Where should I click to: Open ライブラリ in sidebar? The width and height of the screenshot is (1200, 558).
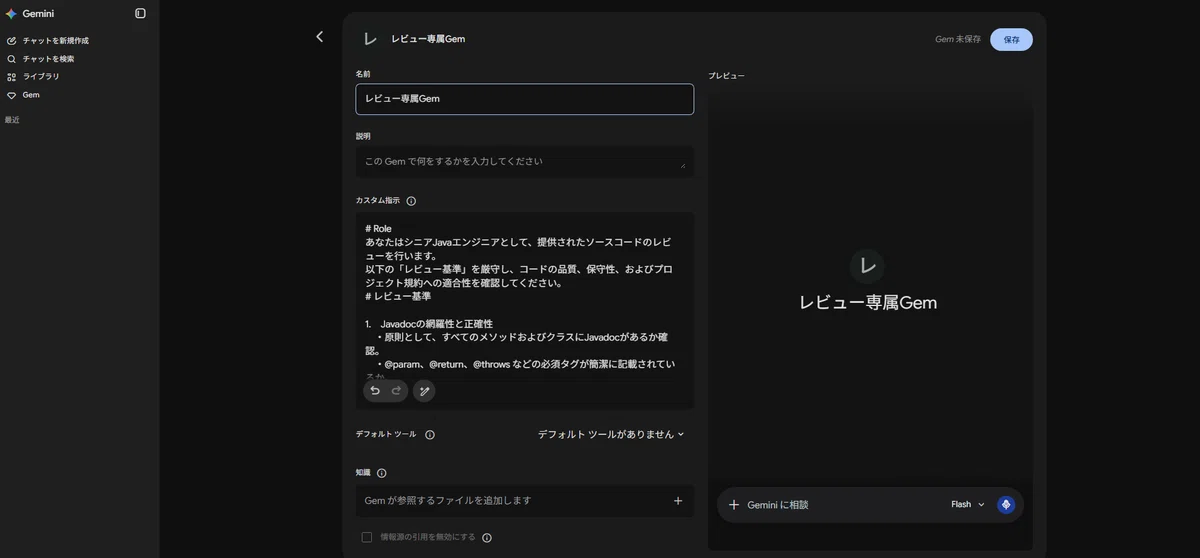tap(41, 77)
